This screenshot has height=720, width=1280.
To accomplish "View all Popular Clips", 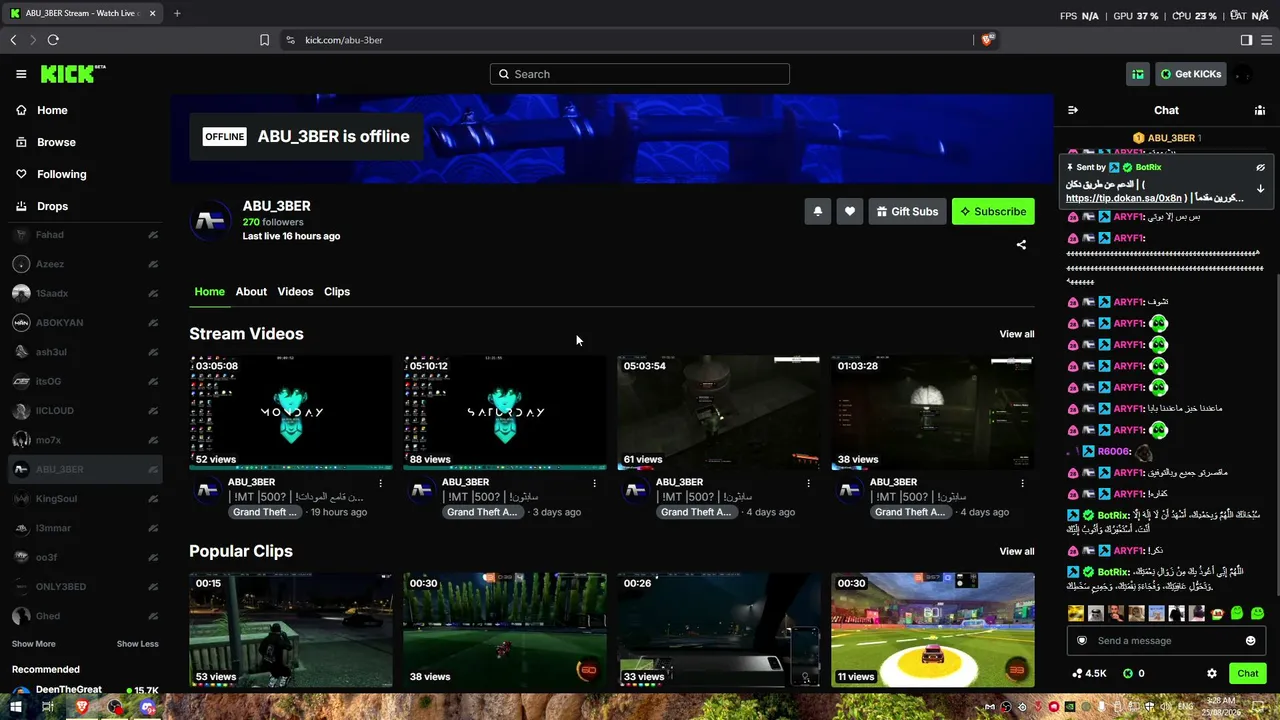I will (x=1017, y=551).
